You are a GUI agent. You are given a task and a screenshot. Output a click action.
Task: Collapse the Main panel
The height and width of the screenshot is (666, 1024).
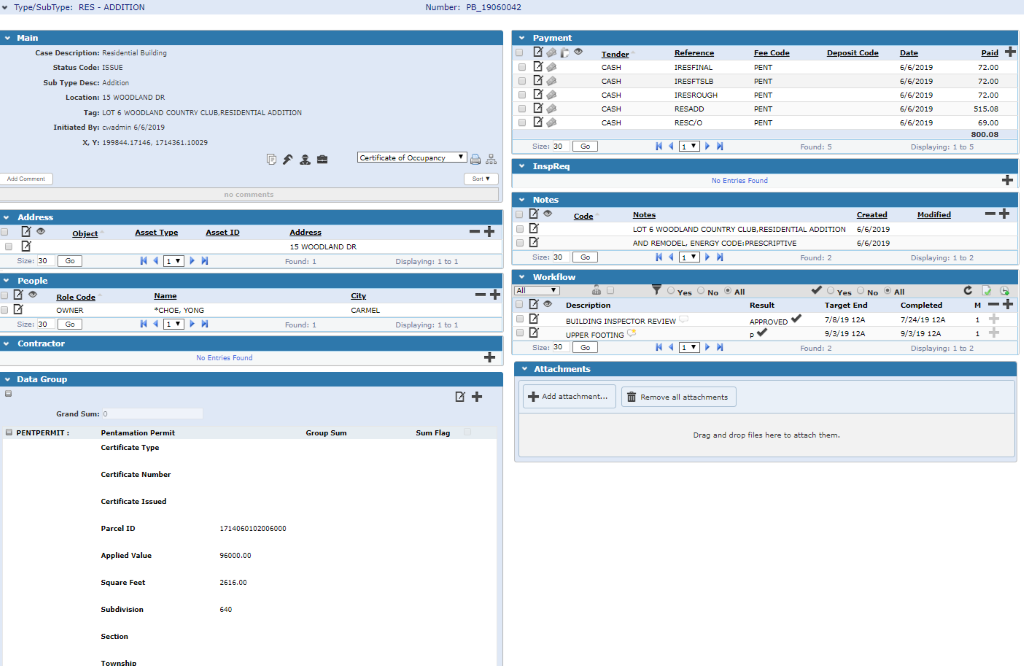pyautogui.click(x=7, y=38)
